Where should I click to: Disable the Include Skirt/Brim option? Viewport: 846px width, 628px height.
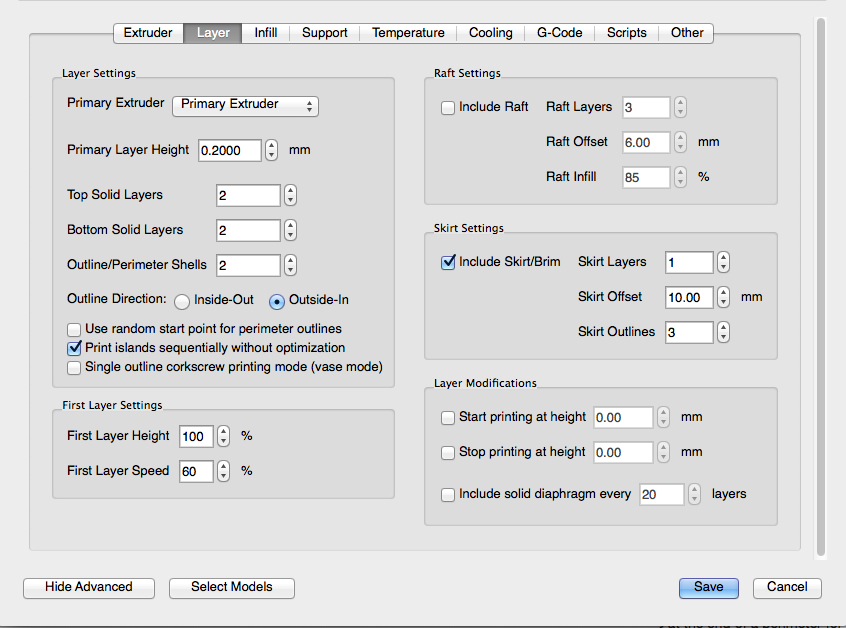(447, 262)
